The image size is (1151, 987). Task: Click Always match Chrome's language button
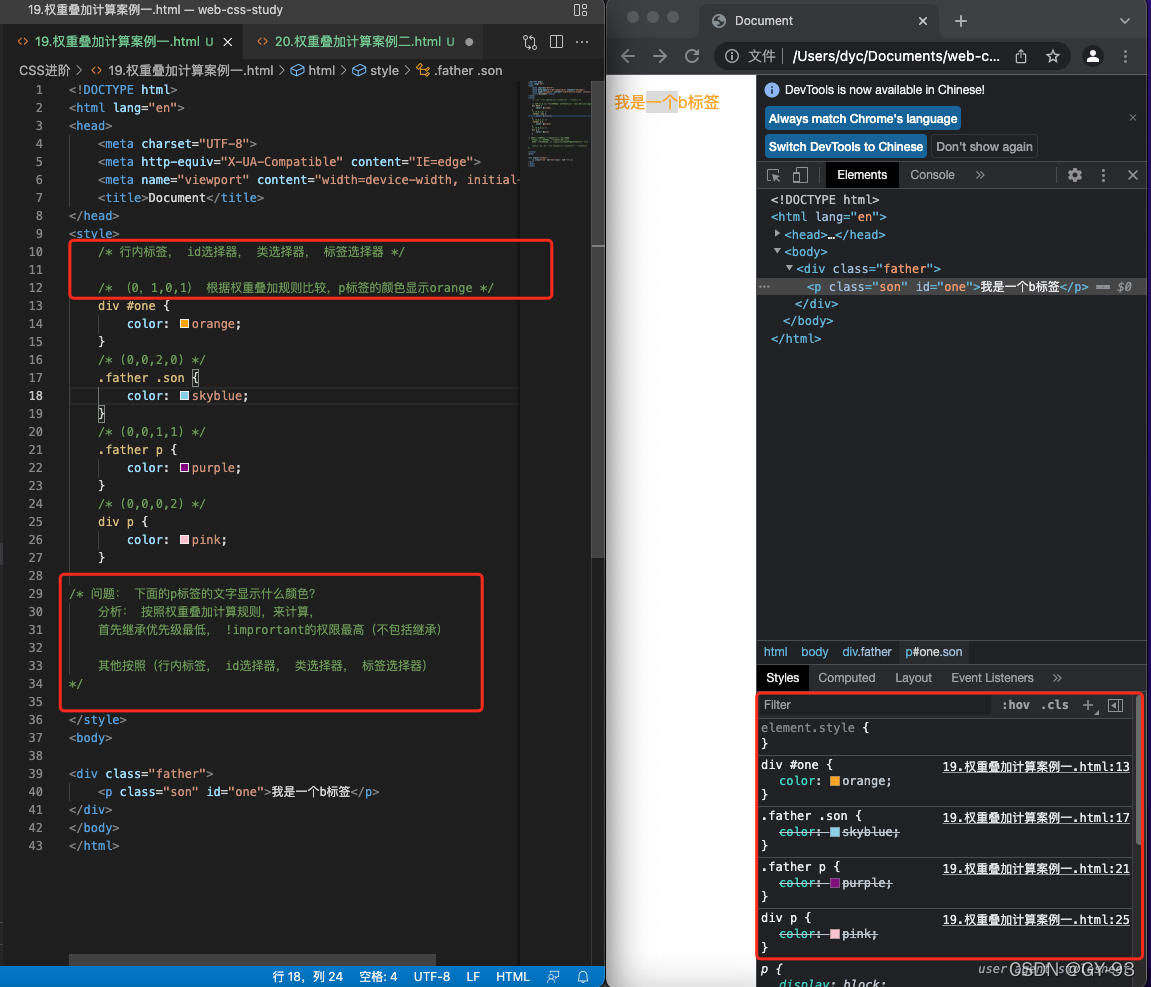(863, 119)
